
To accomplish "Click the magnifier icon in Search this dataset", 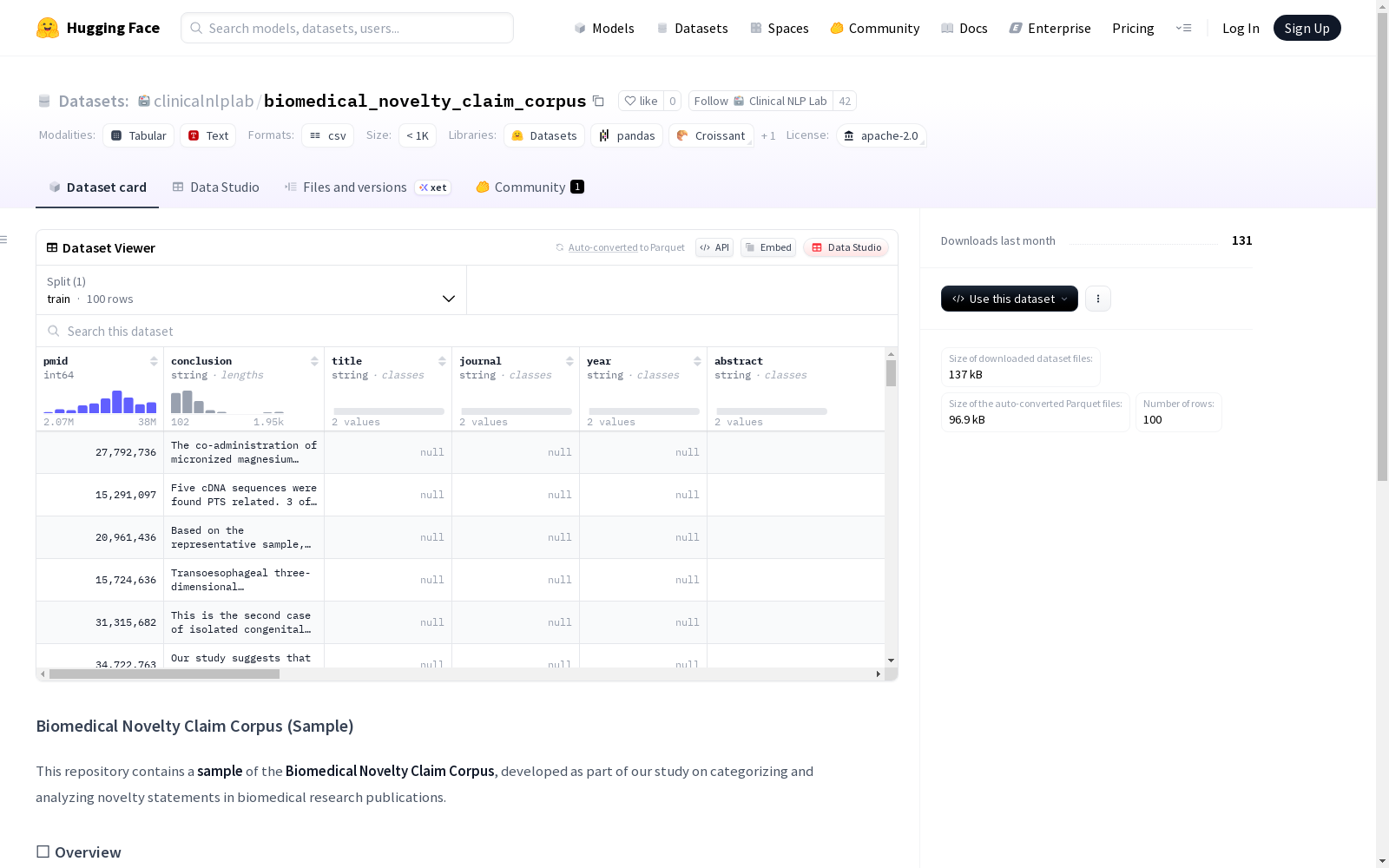I will [54, 331].
